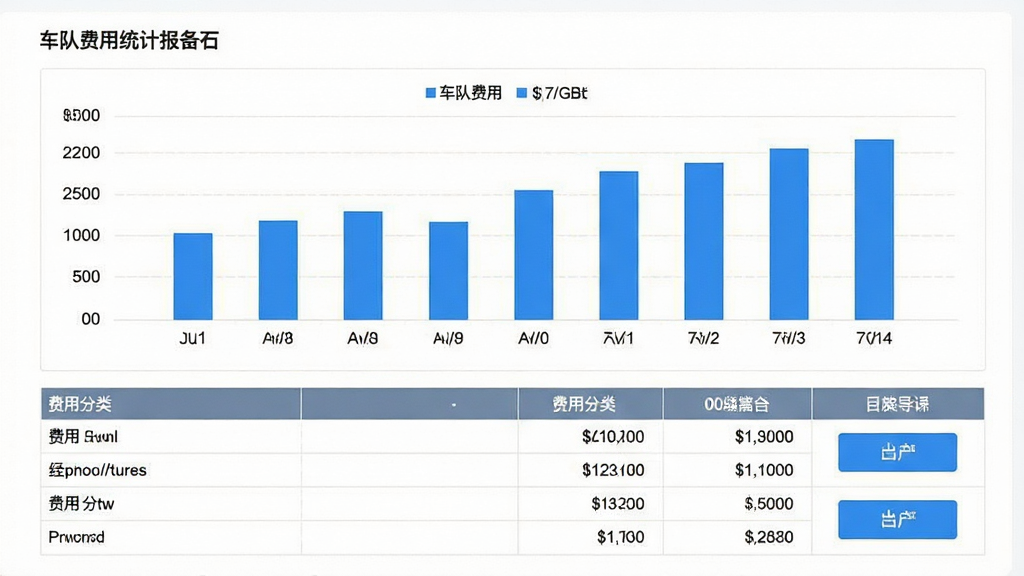Click the $7/GBt legend label
1024x576 pixels.
[560, 93]
